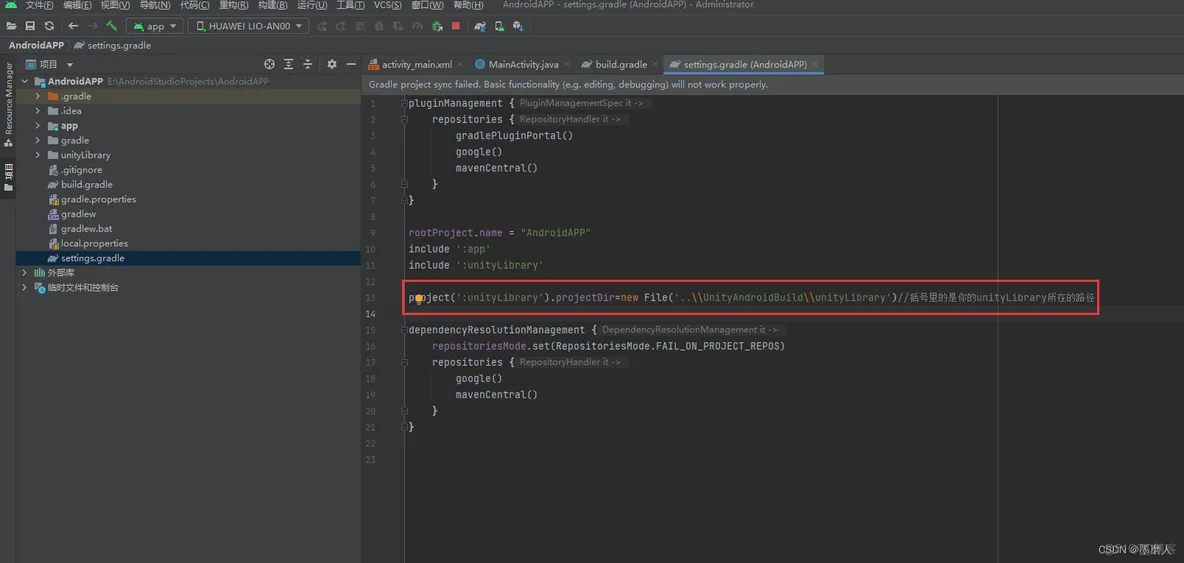The image size is (1184, 563).
Task: Click the Collapse All icon in project panel
Action: click(308, 64)
